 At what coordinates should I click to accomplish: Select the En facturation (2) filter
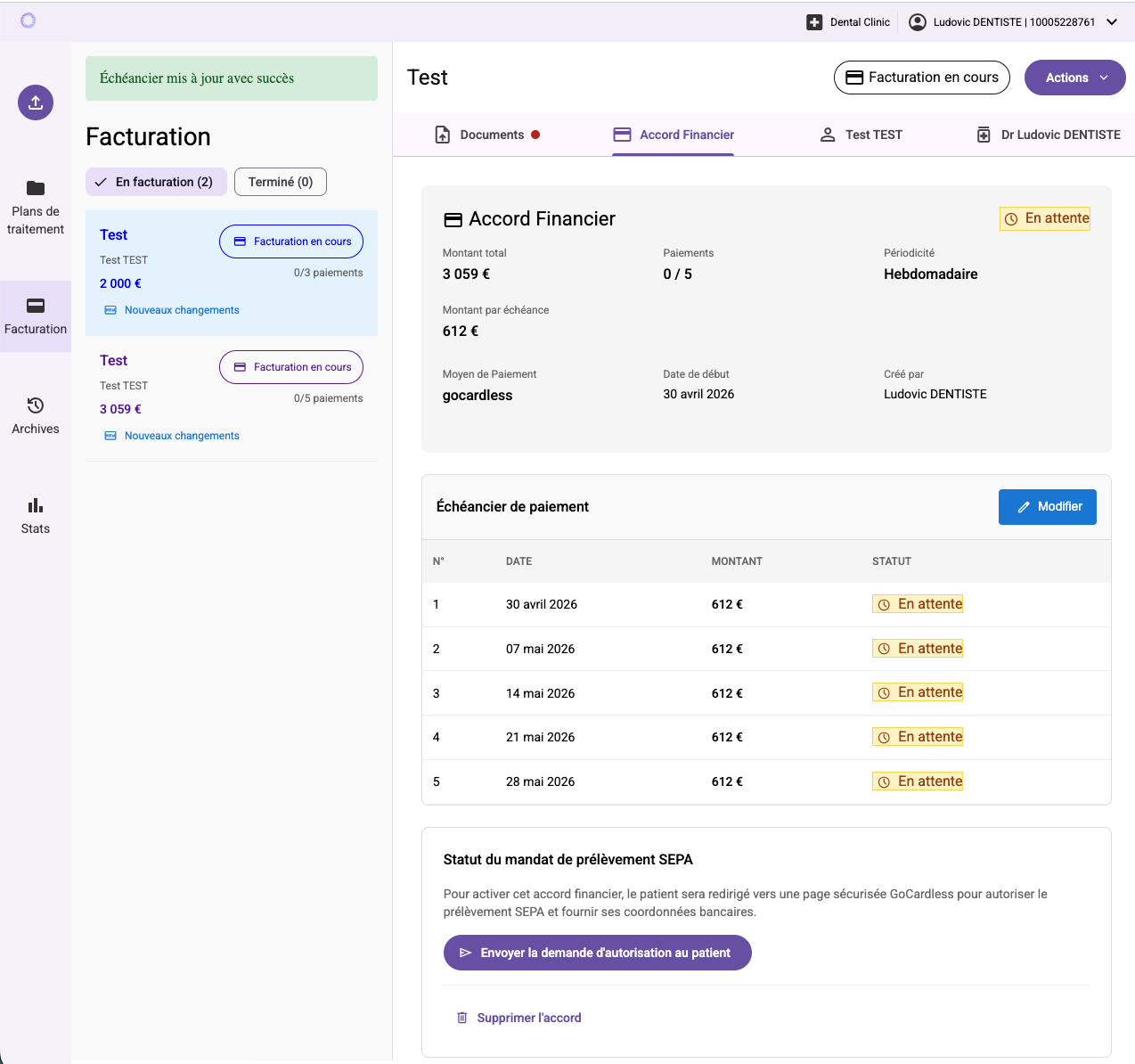coord(156,182)
